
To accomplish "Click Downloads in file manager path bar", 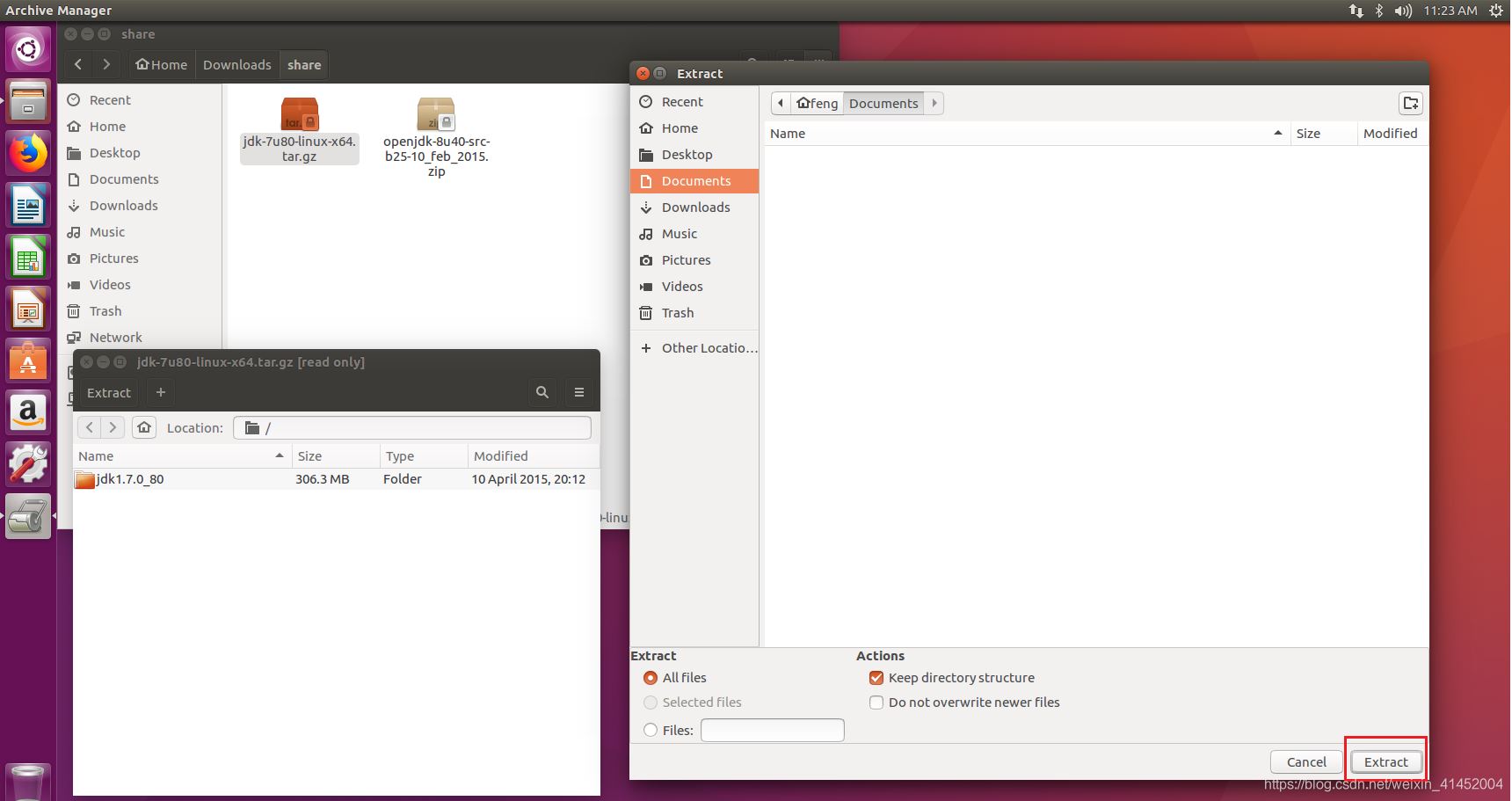I will [237, 65].
